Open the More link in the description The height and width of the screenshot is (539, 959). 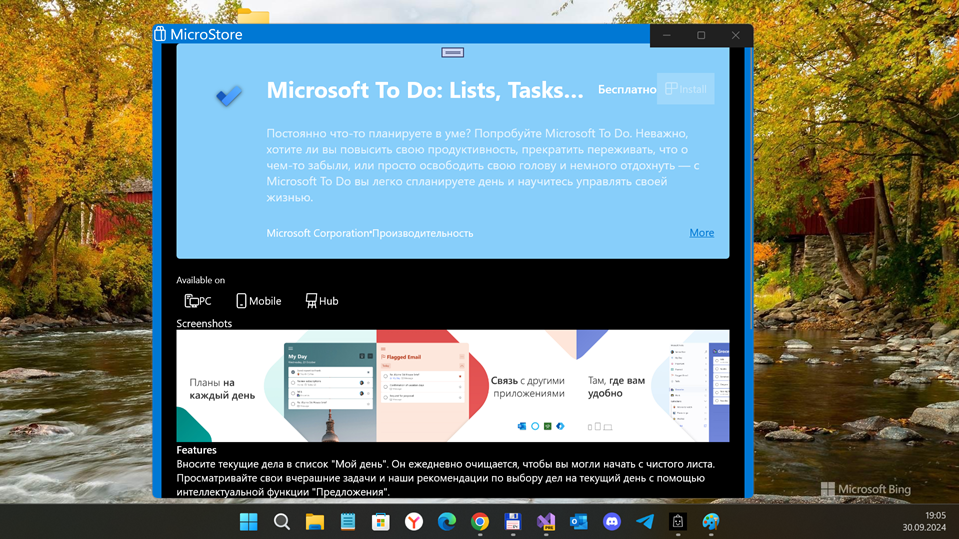click(702, 232)
